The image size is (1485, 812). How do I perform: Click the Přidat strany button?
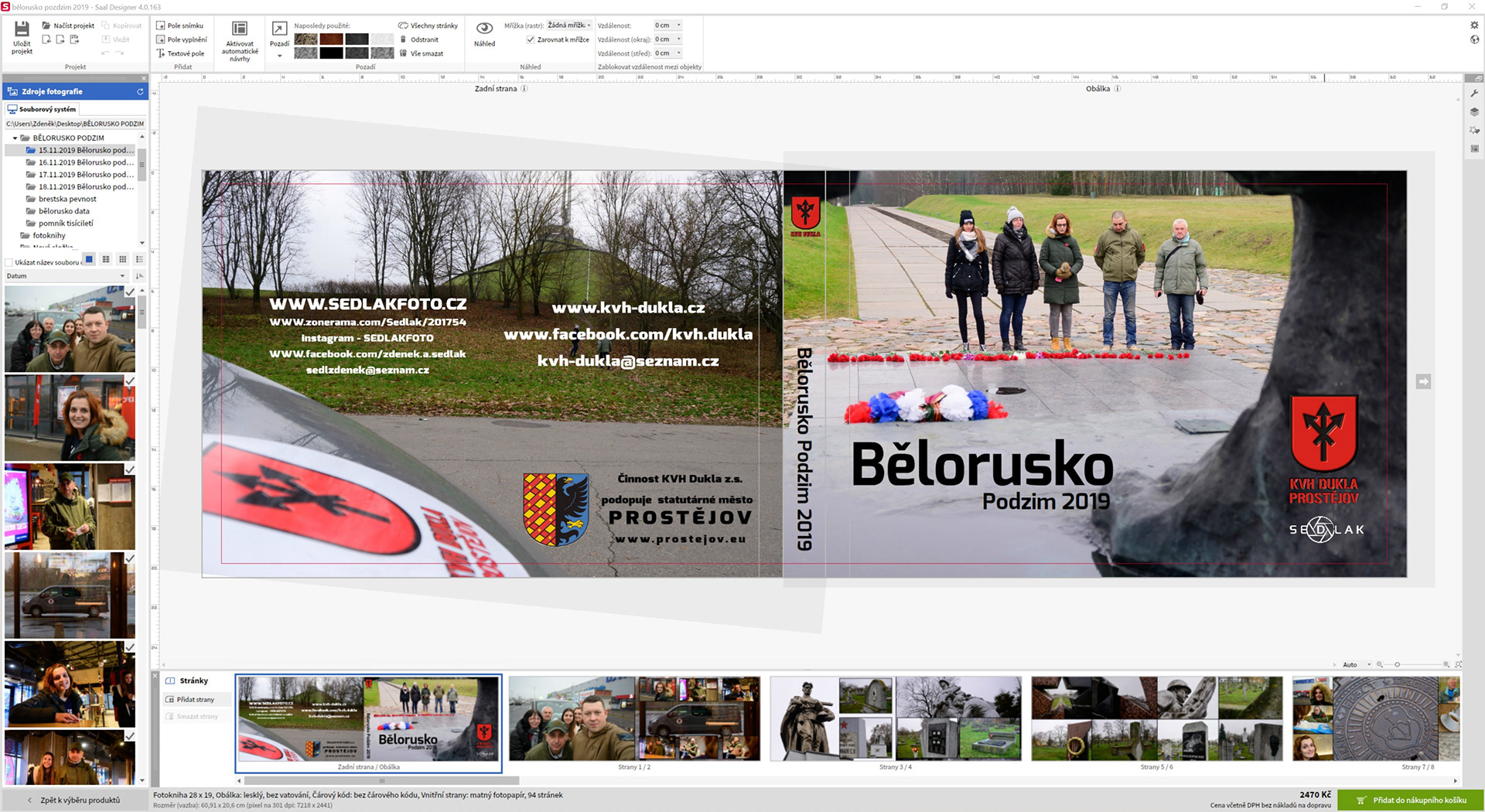pyautogui.click(x=190, y=699)
